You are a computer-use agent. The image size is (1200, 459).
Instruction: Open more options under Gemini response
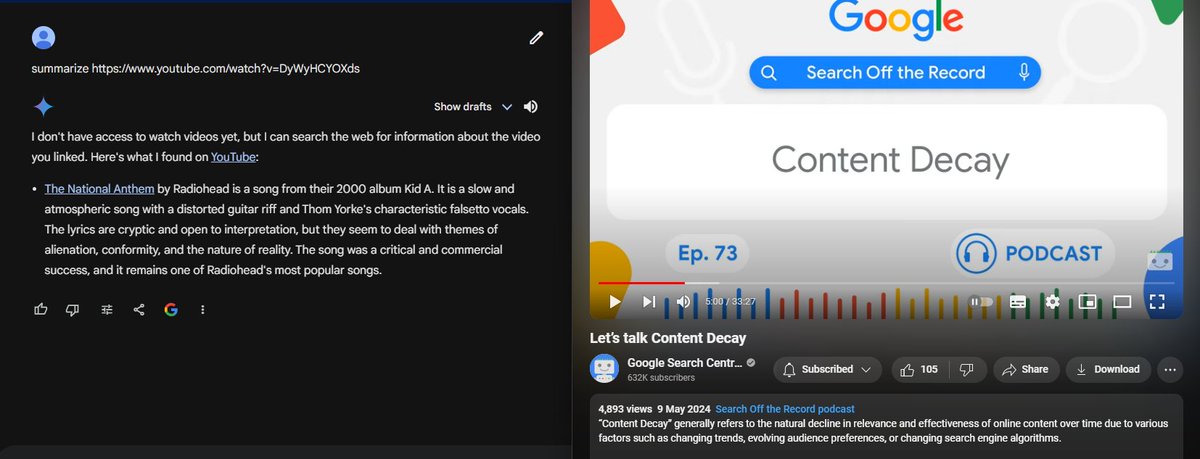point(203,310)
